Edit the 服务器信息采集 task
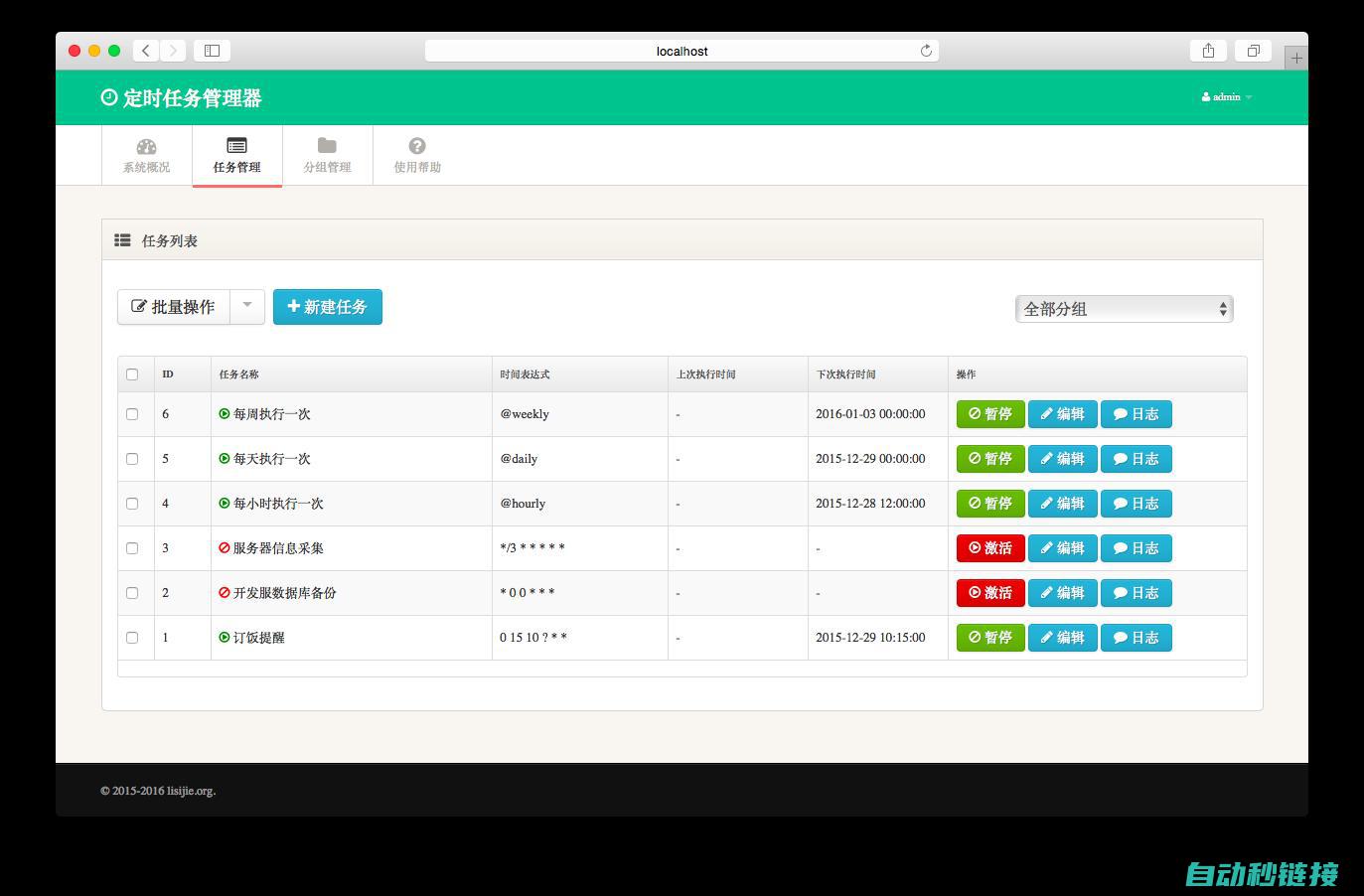Screen dimensions: 1364x896 1063,548
